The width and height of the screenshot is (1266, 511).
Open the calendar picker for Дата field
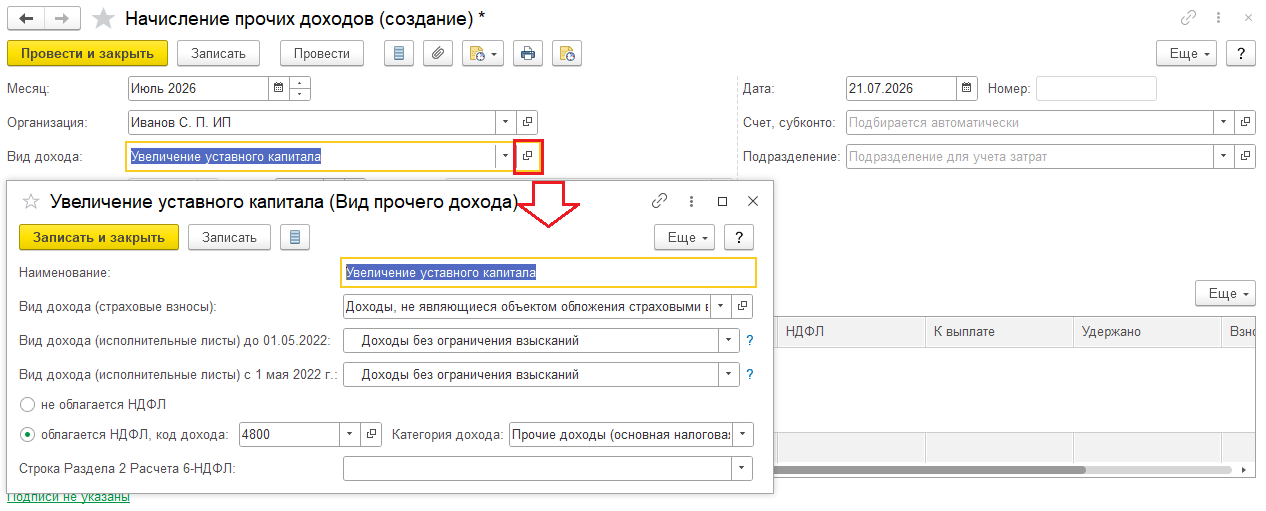pyautogui.click(x=966, y=88)
